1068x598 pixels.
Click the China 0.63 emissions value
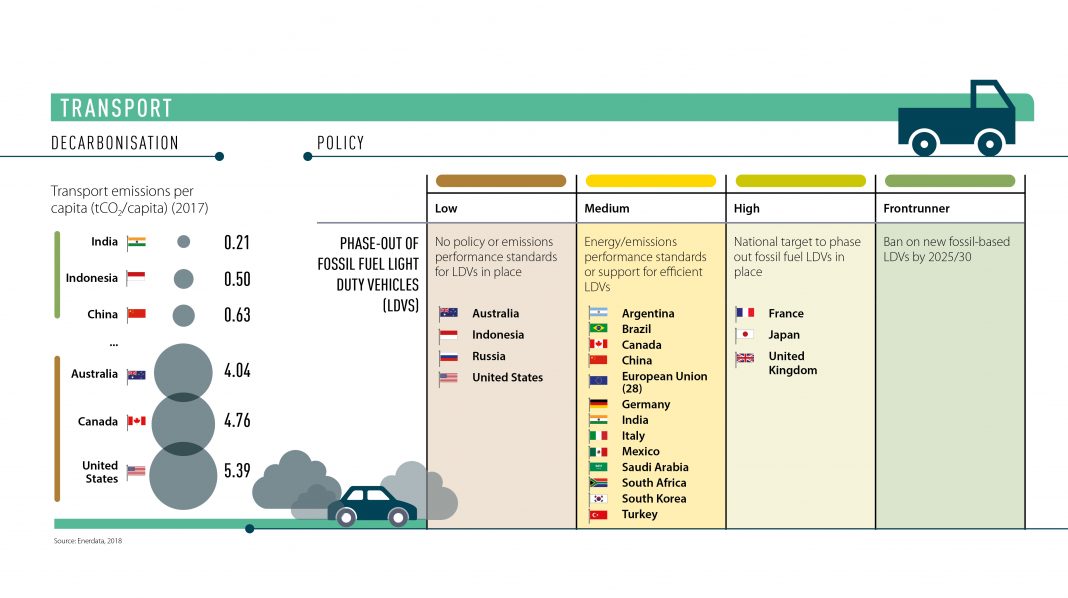pos(237,315)
